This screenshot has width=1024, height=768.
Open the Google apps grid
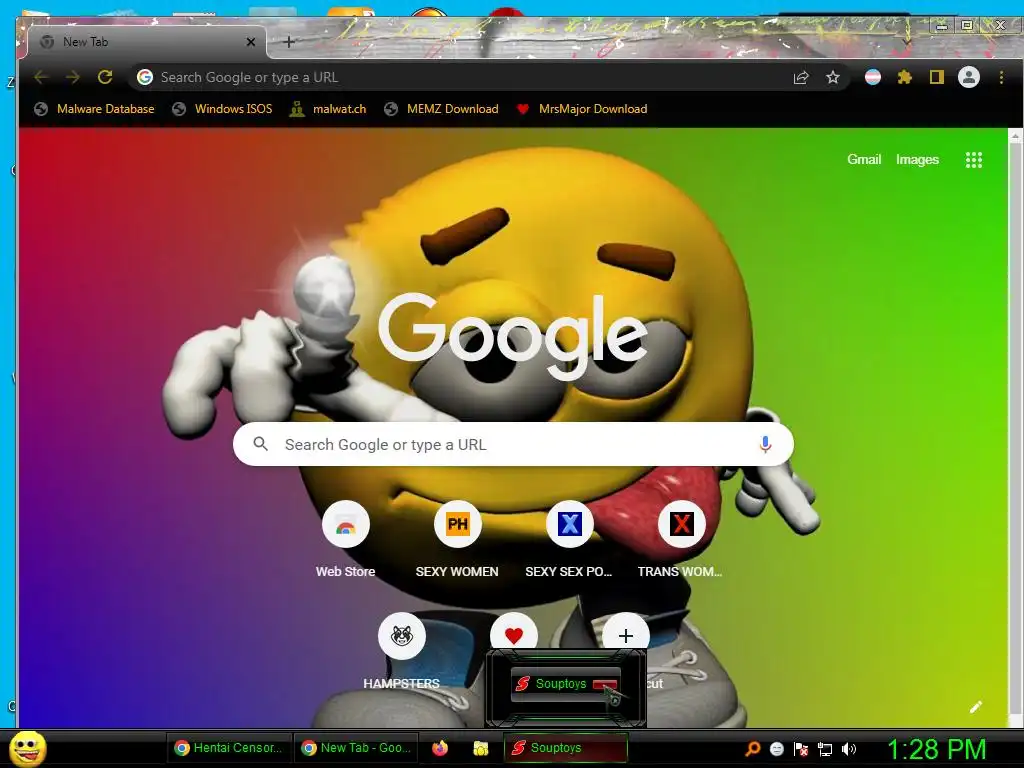coord(974,160)
